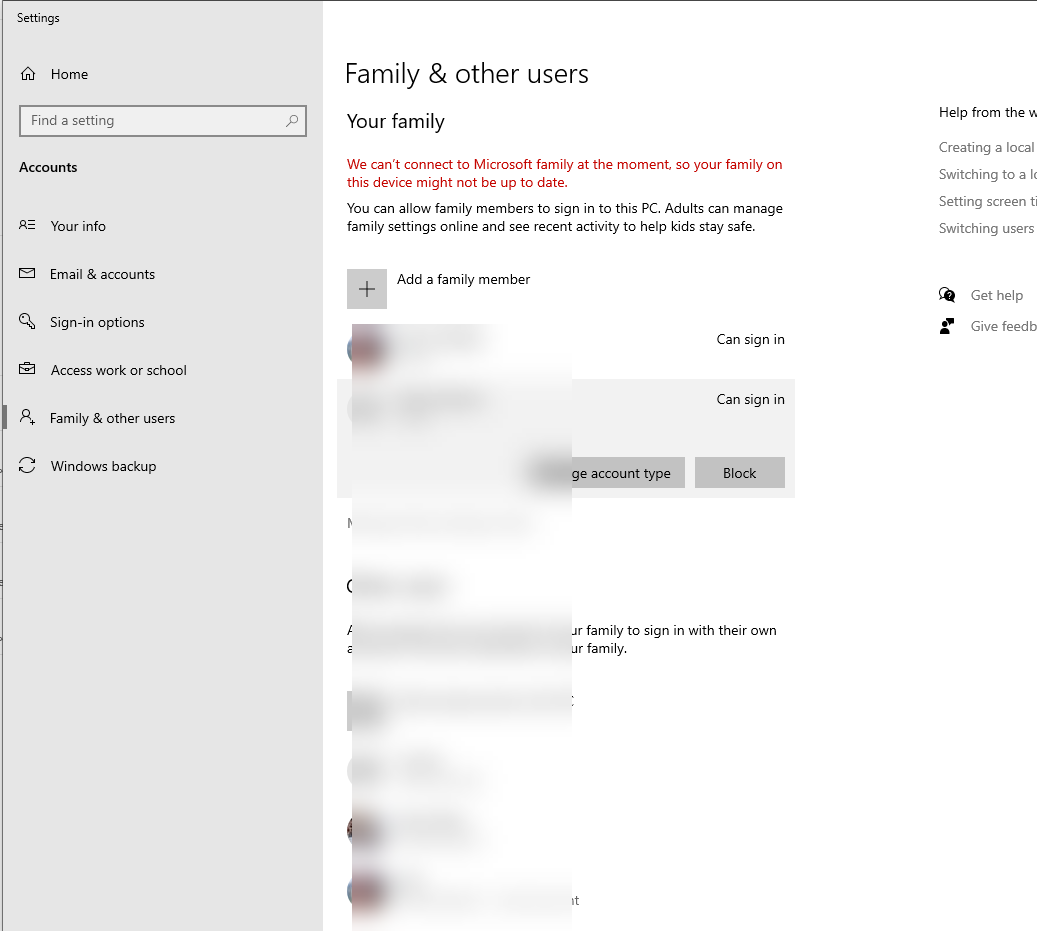This screenshot has width=1037, height=931.
Task: Click the Your family heading
Action: (395, 122)
